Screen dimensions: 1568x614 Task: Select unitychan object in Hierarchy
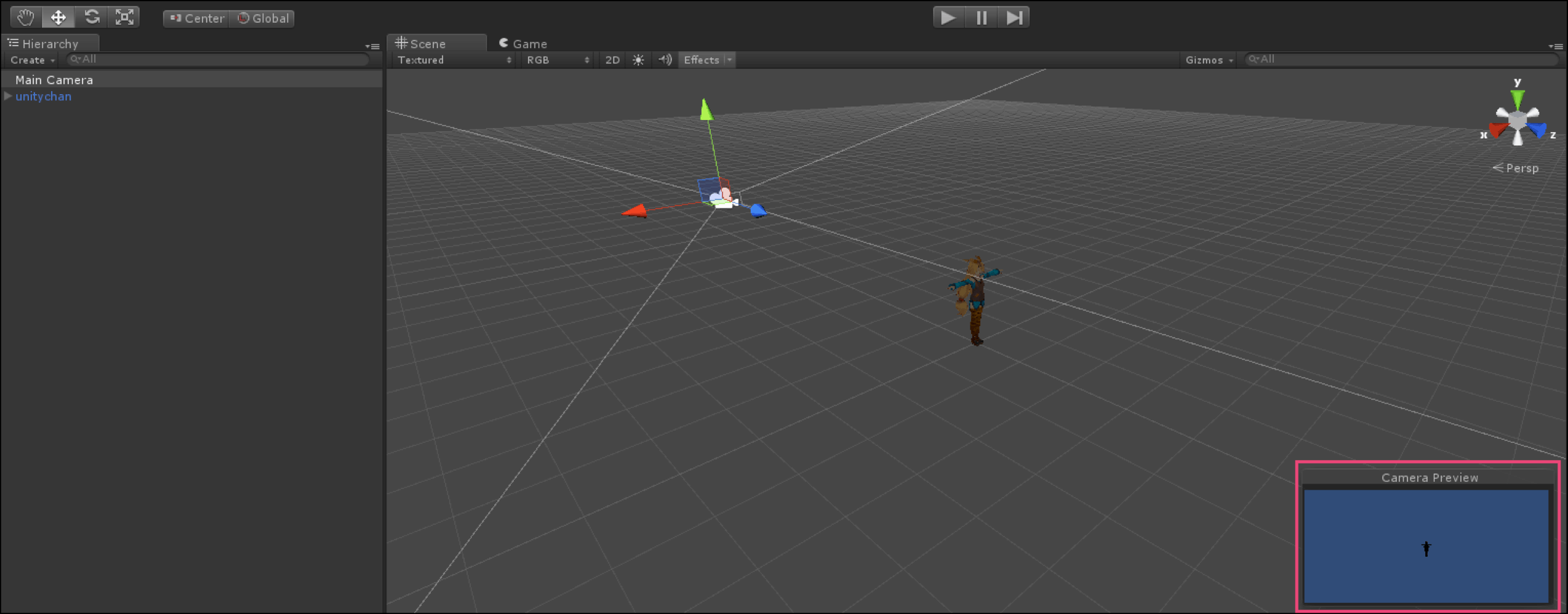click(43, 97)
